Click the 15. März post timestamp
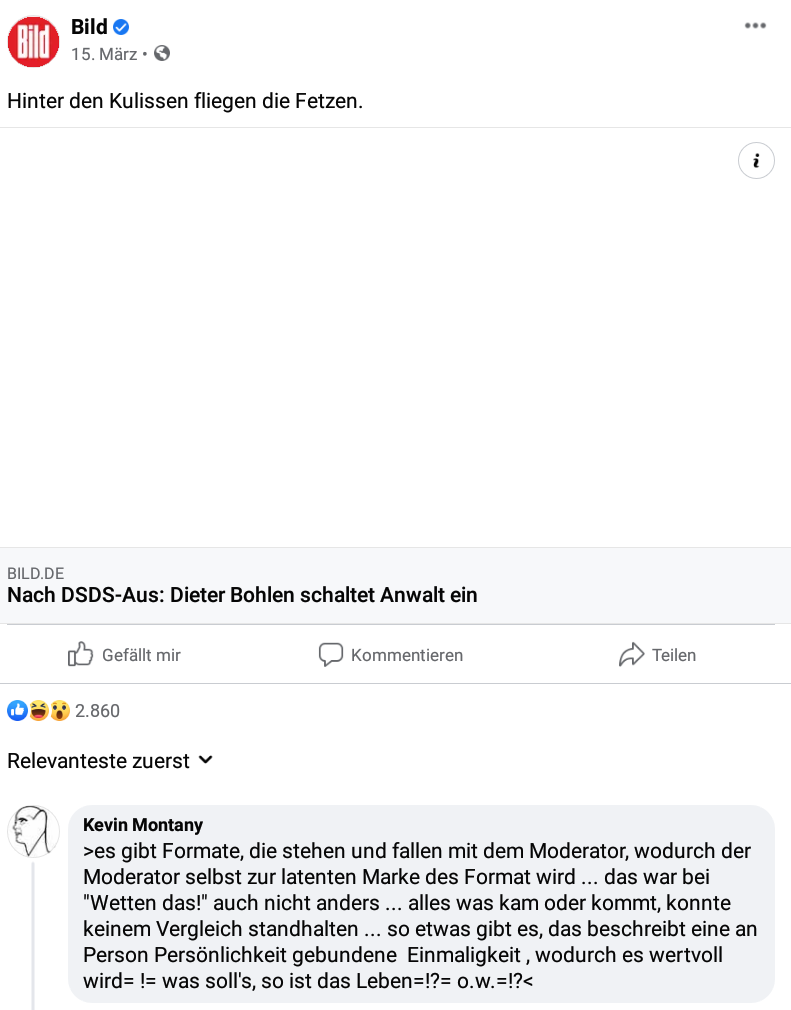The height and width of the screenshot is (1010, 791). [104, 54]
